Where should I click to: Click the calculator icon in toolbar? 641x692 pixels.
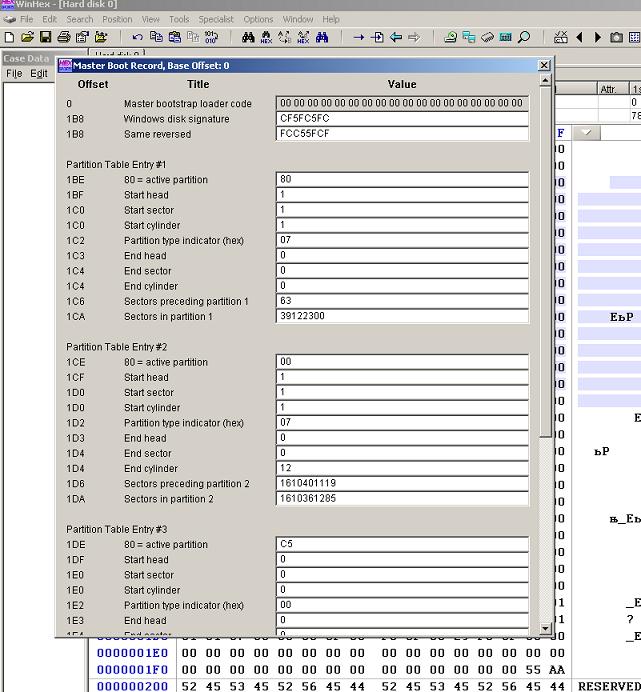pos(506,38)
